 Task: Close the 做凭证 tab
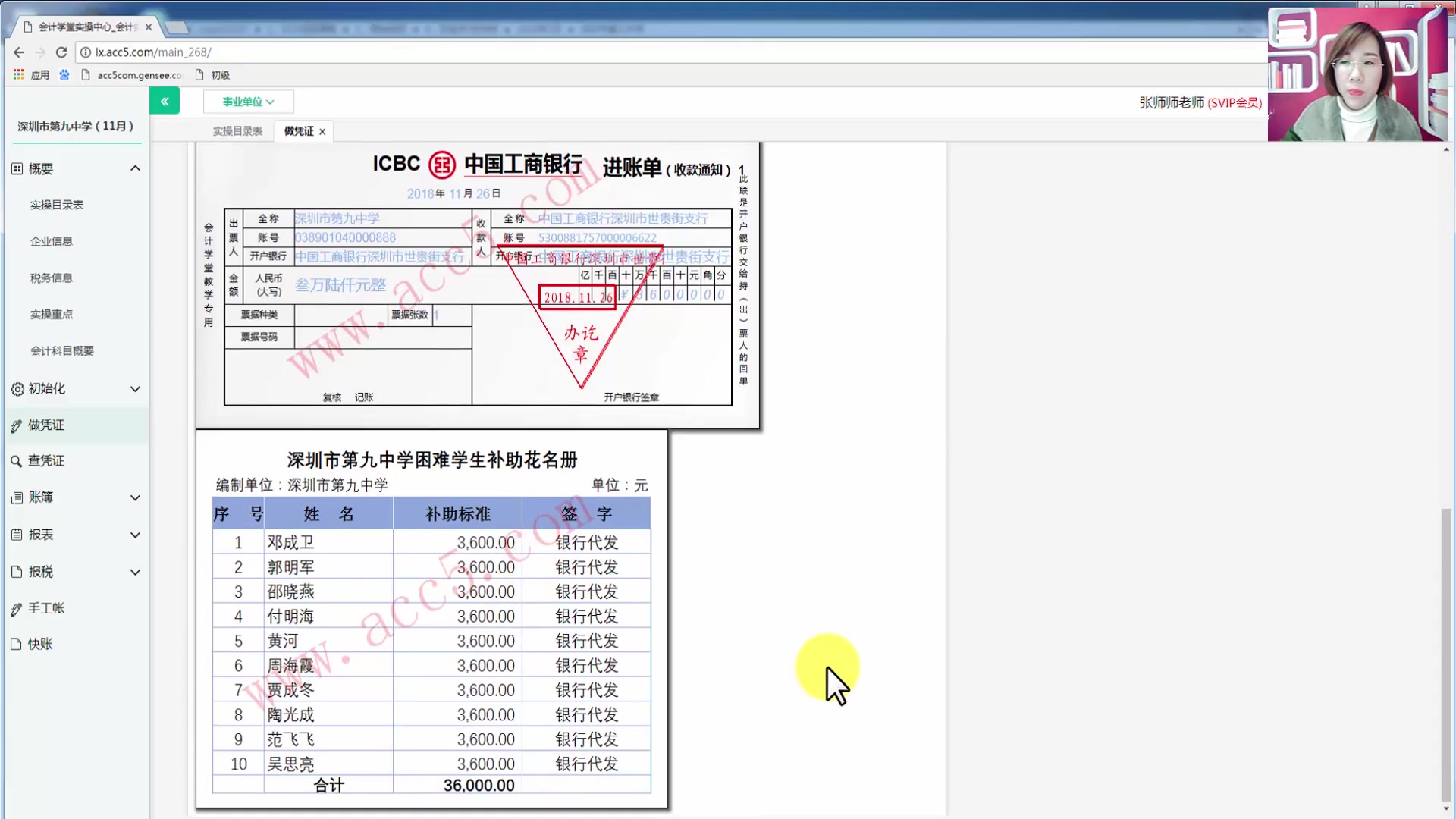(322, 132)
